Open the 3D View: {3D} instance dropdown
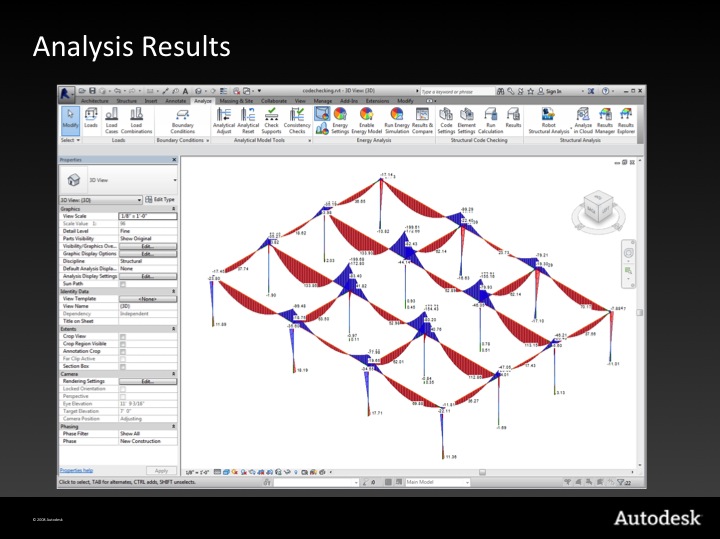The height and width of the screenshot is (539, 720). click(x=101, y=200)
